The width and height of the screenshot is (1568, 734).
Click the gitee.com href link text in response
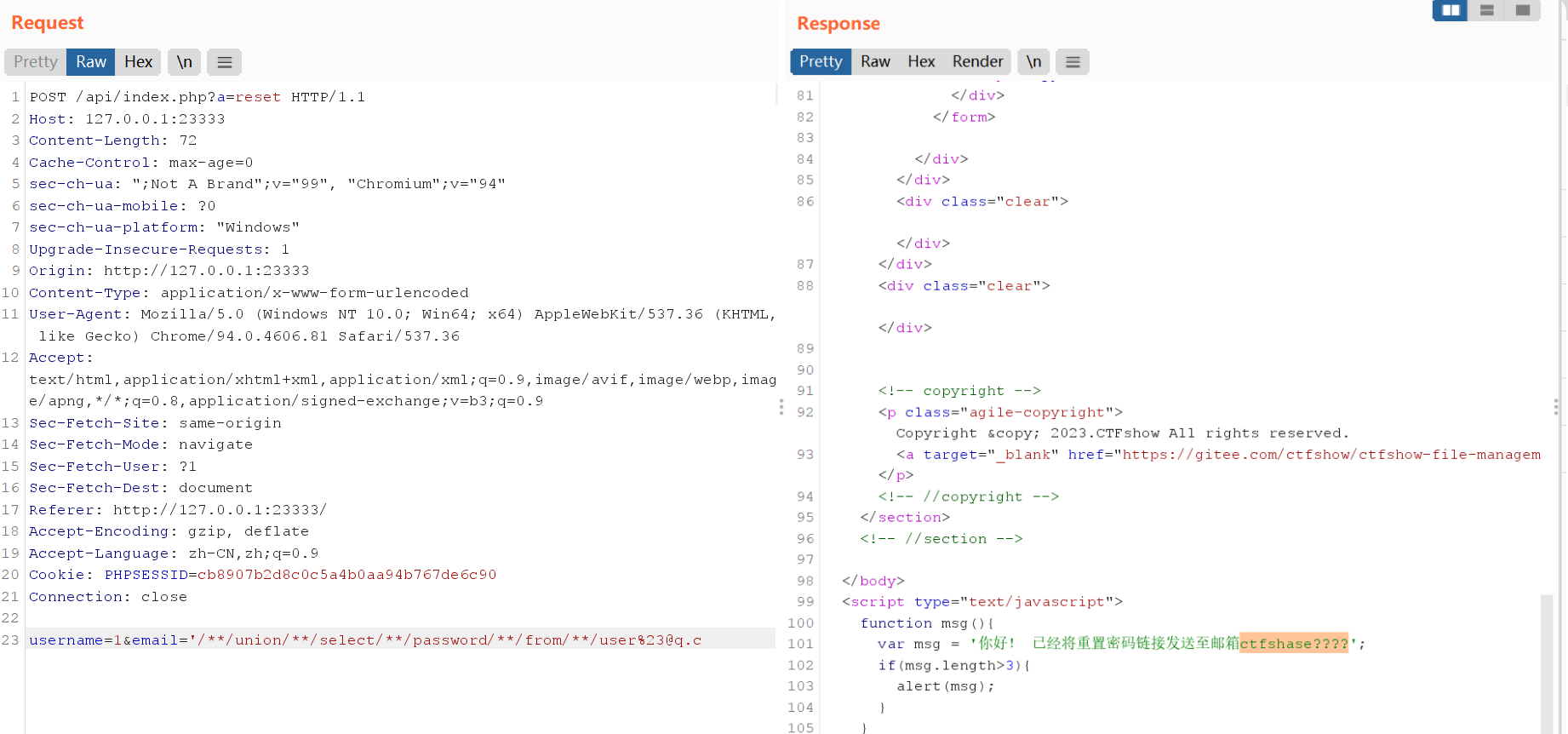[x=1331, y=455]
